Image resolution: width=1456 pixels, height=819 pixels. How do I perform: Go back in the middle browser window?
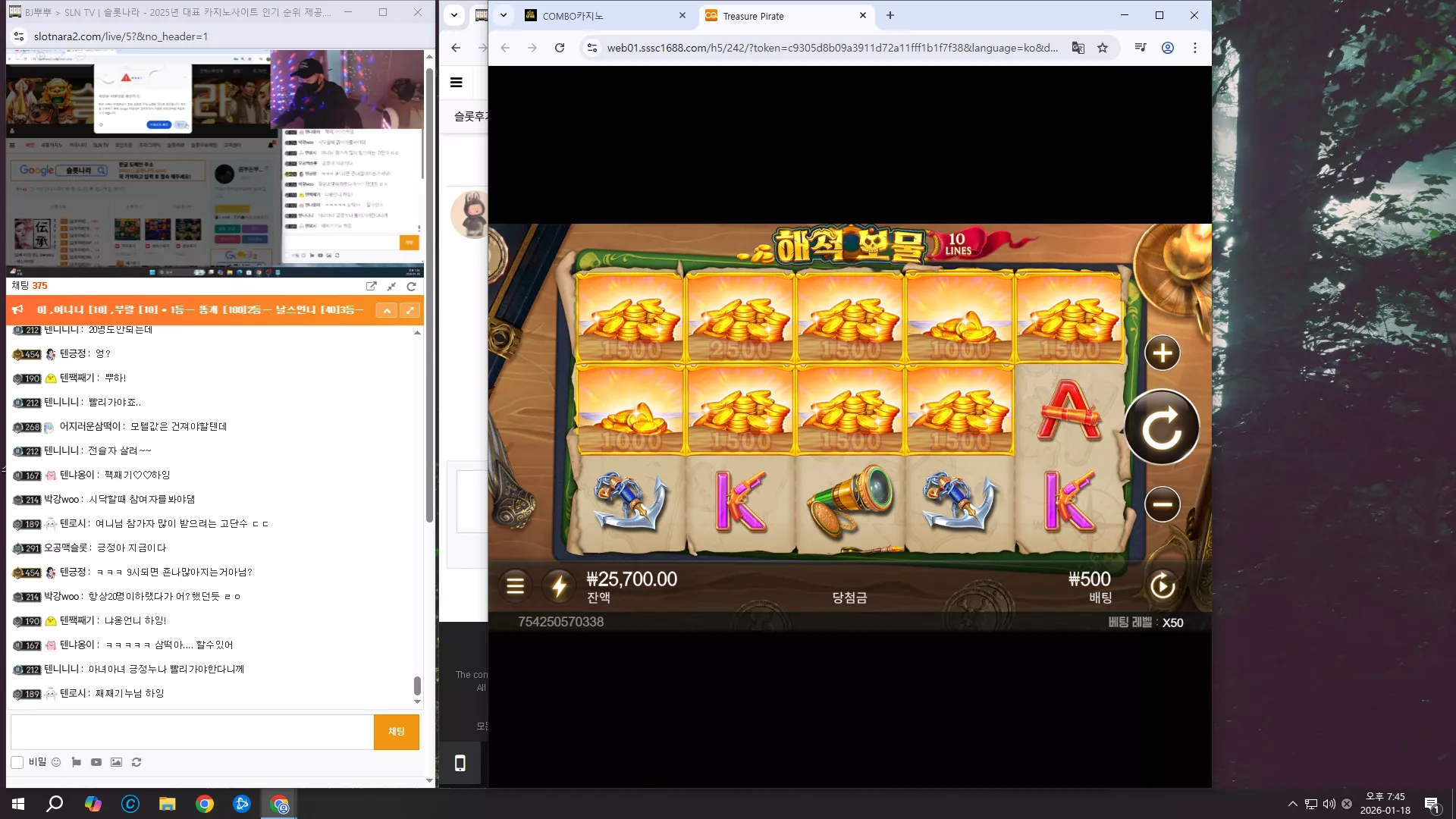coord(456,48)
